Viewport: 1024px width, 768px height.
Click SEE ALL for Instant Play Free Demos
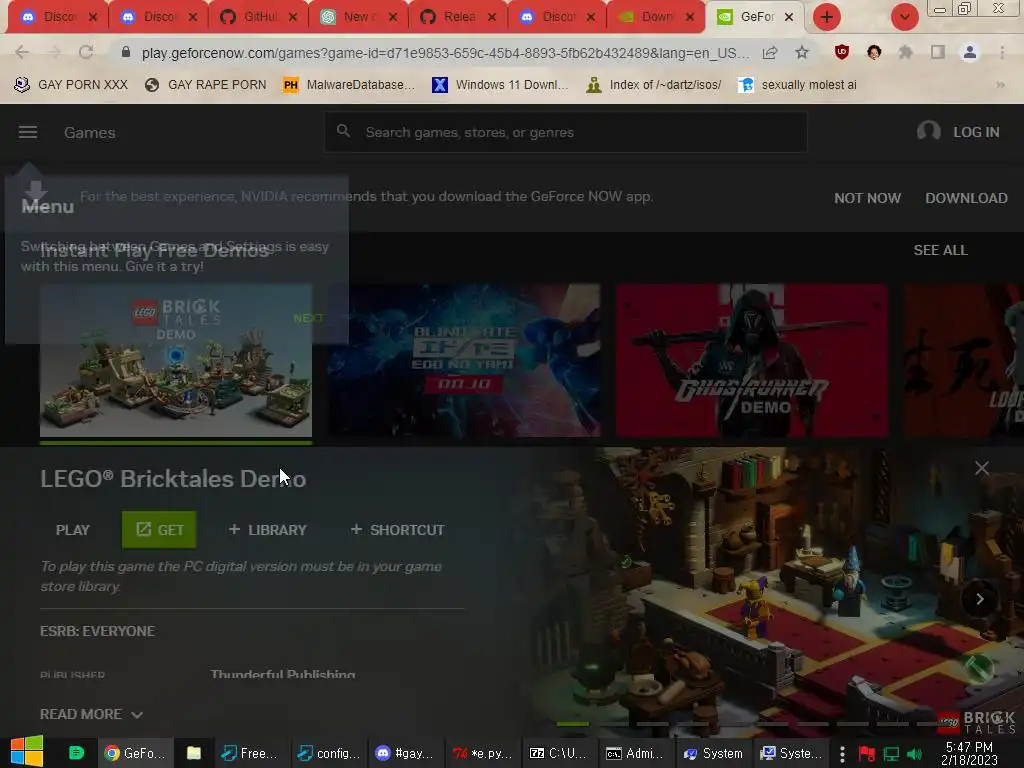point(940,250)
